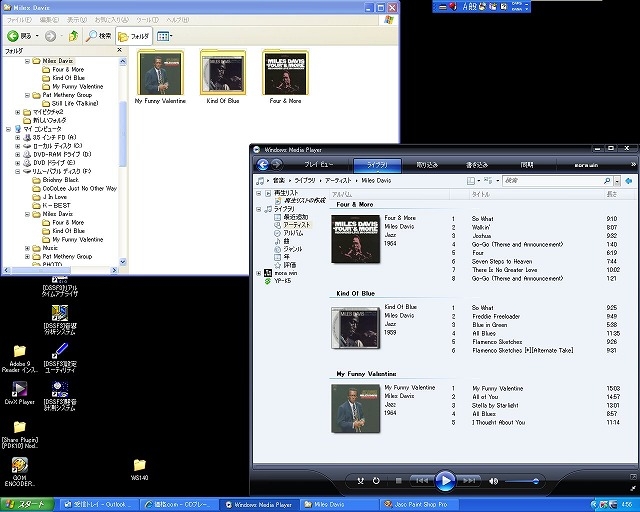
Task: Select K - BEST folder in tree
Action: (x=56, y=205)
